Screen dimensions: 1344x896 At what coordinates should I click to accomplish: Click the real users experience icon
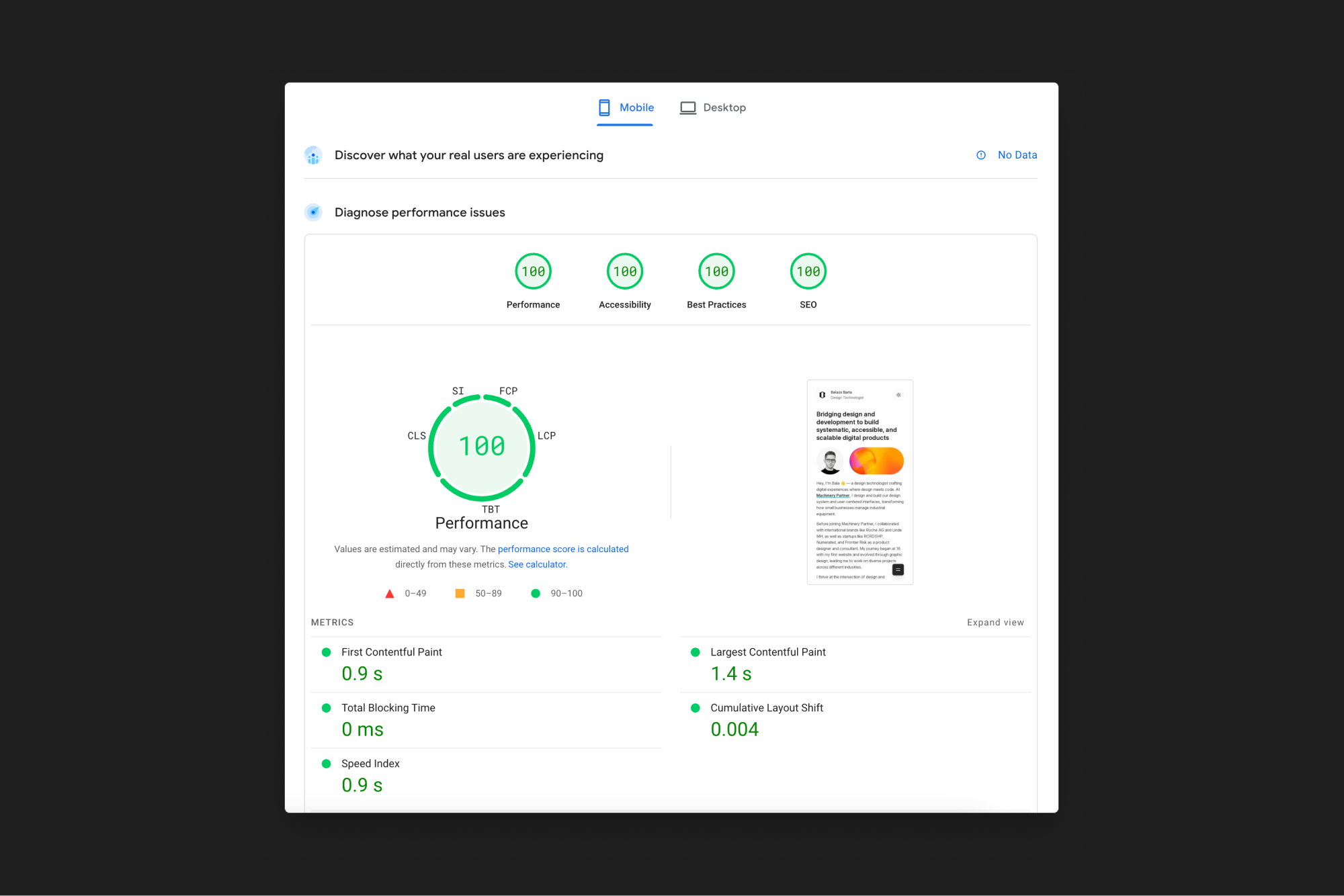(313, 155)
